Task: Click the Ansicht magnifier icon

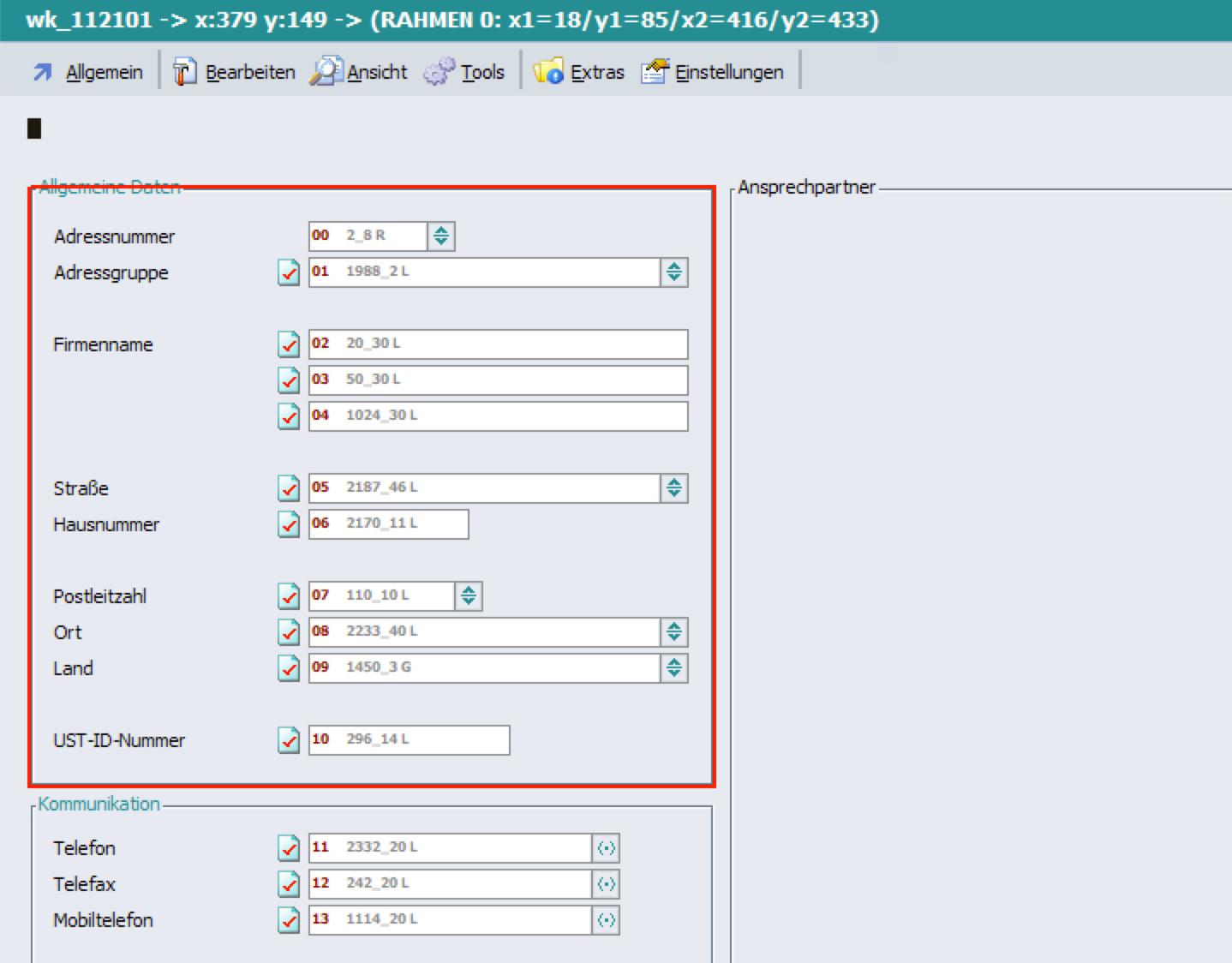Action: pos(326,72)
